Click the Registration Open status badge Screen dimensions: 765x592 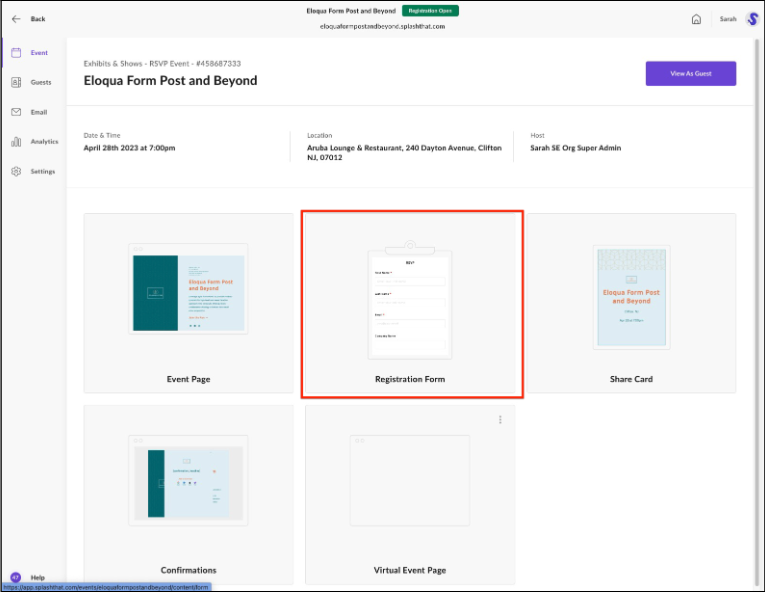(430, 11)
